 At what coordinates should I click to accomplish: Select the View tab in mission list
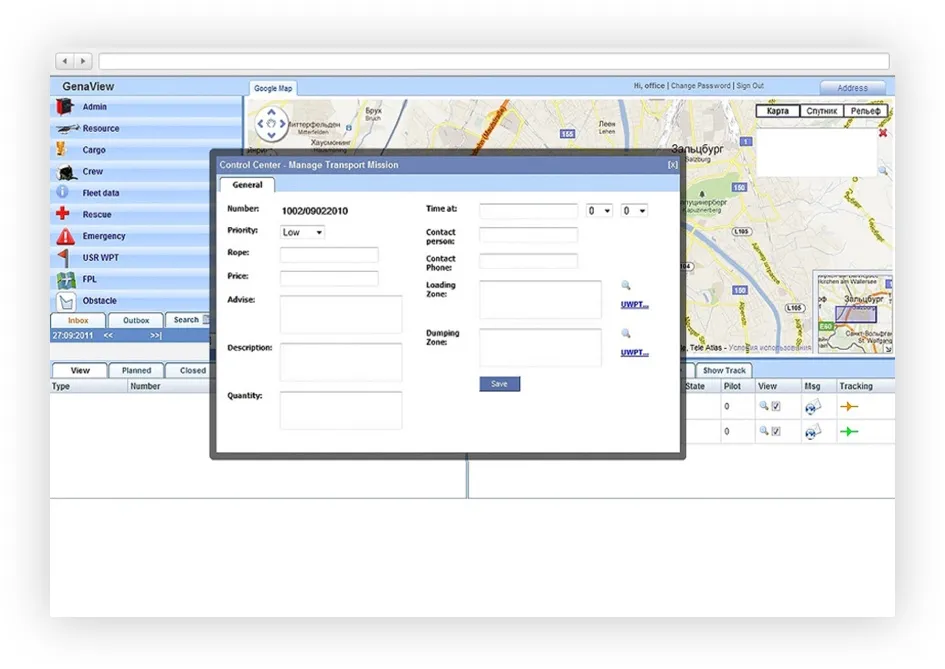pyautogui.click(x=80, y=371)
